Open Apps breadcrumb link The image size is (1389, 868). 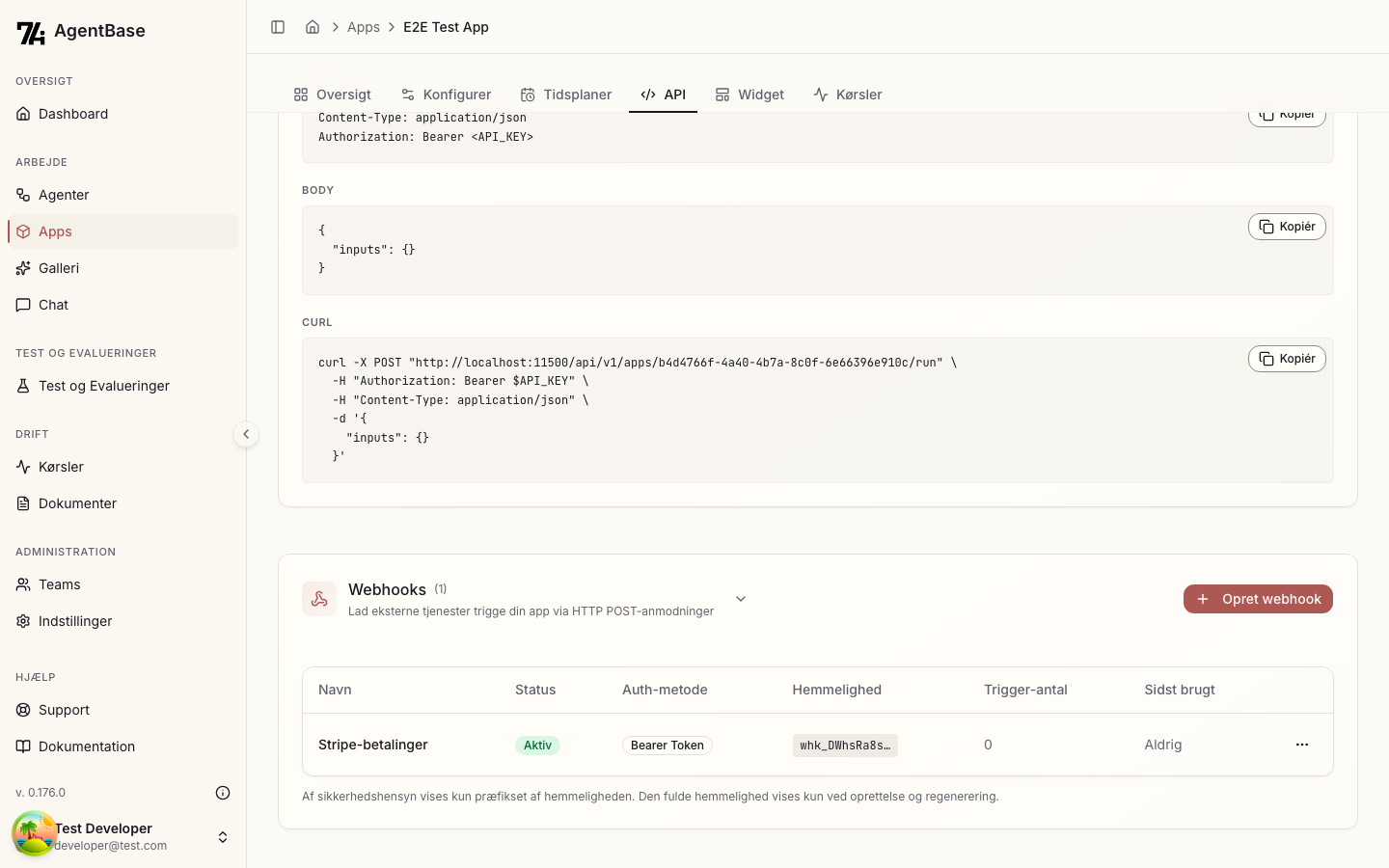[364, 27]
